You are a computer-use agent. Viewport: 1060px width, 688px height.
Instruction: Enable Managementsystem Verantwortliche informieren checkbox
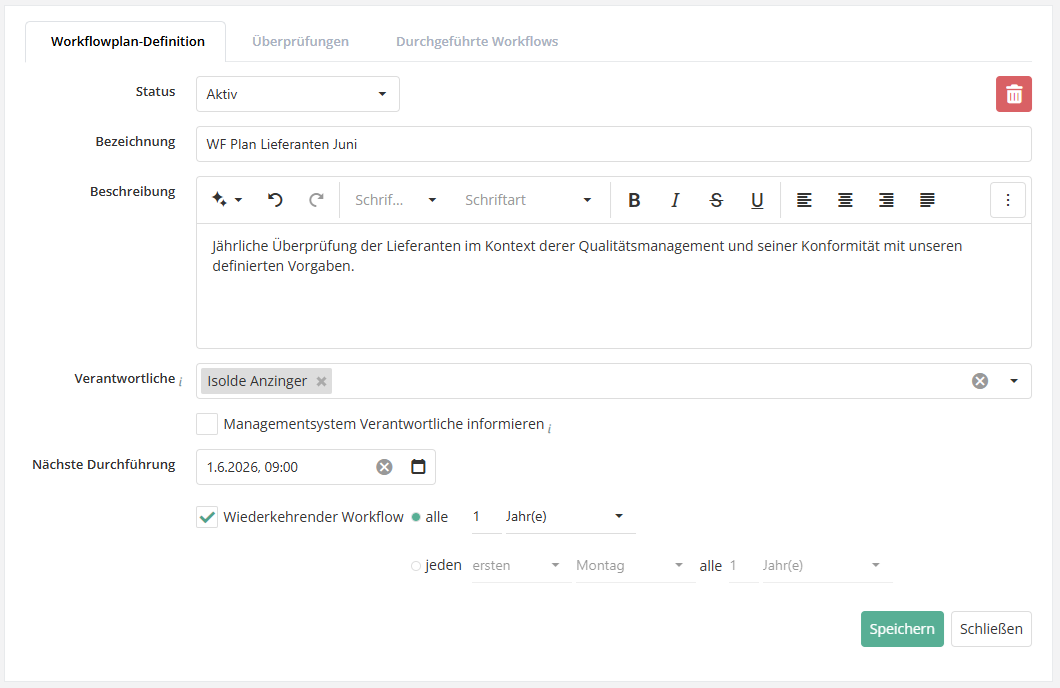click(207, 424)
